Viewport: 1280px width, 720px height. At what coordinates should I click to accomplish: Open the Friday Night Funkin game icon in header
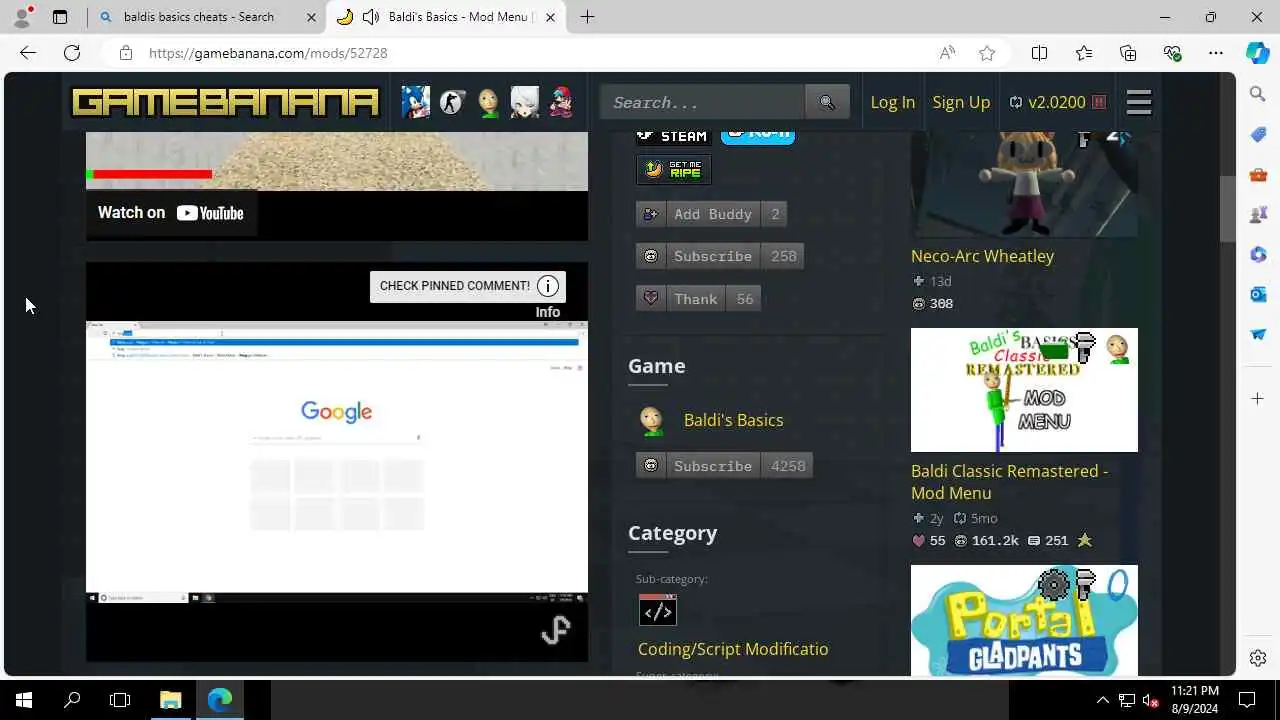click(x=561, y=102)
